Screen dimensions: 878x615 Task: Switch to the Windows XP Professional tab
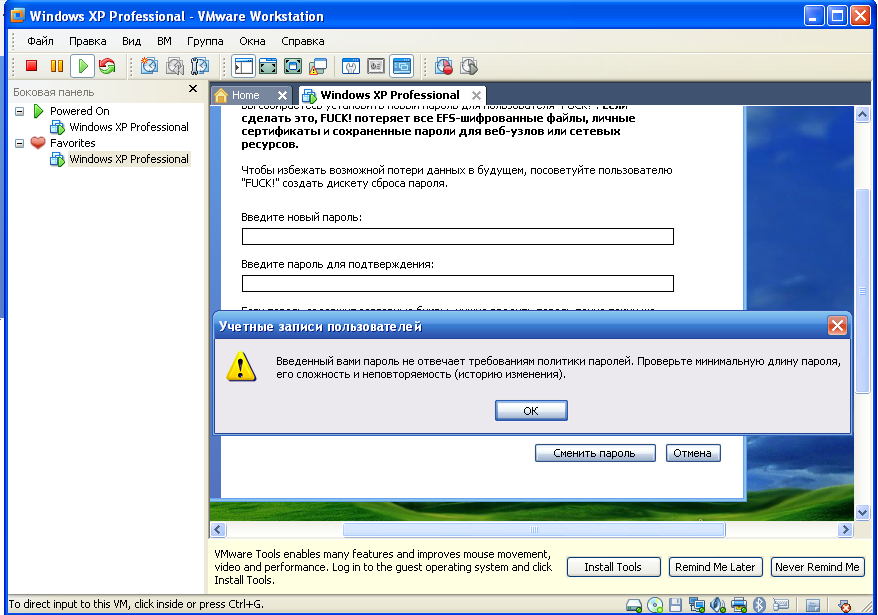click(390, 95)
